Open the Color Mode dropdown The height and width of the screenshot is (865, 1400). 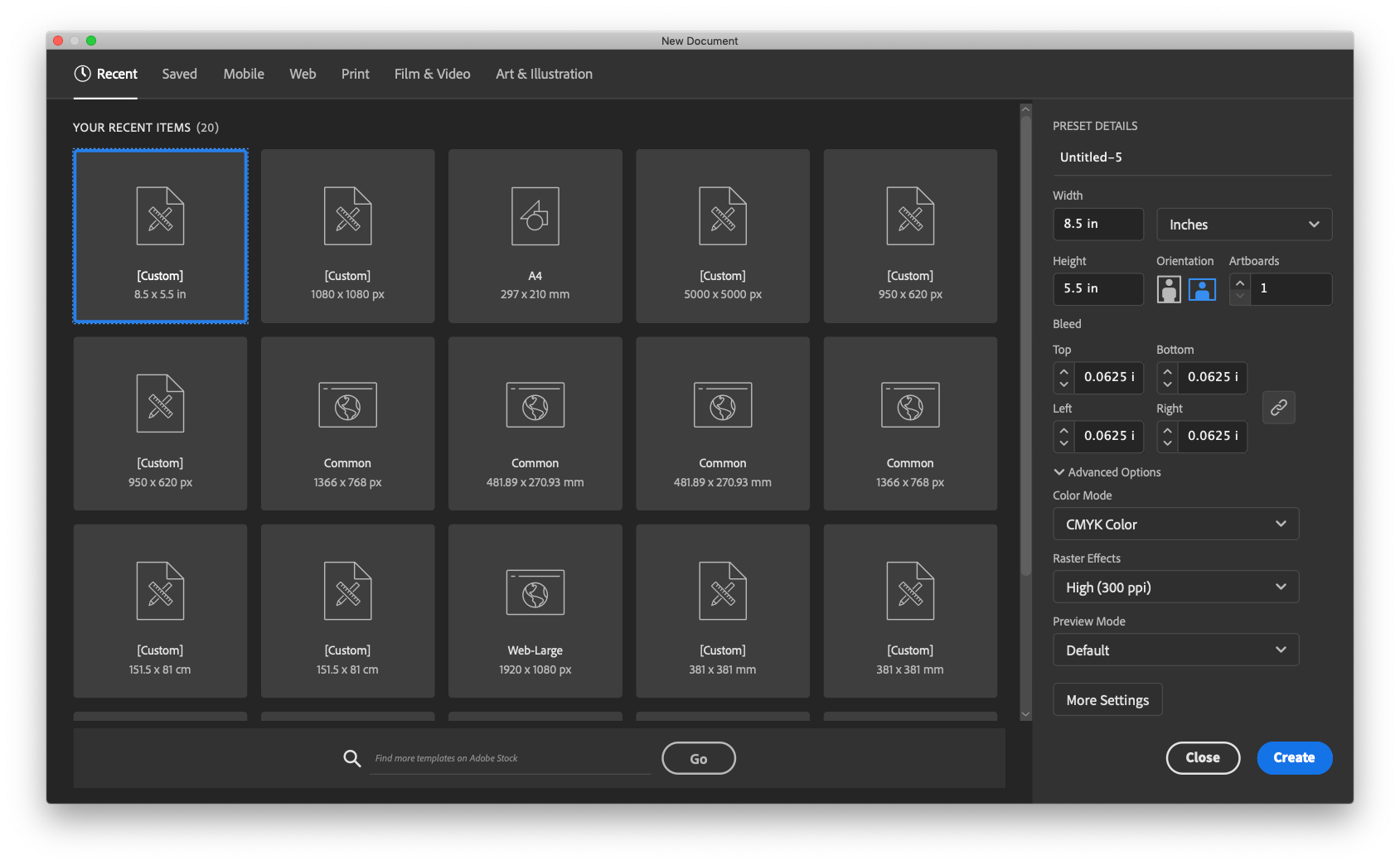1175,524
